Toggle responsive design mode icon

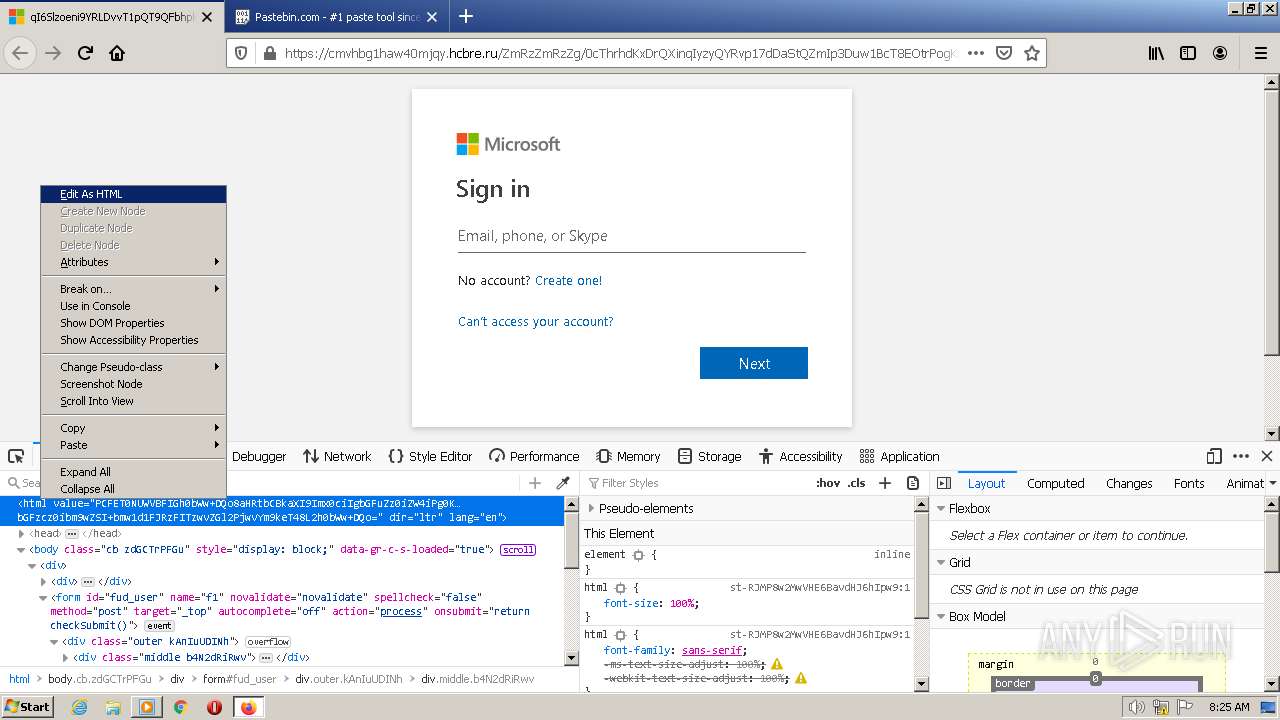point(1214,456)
